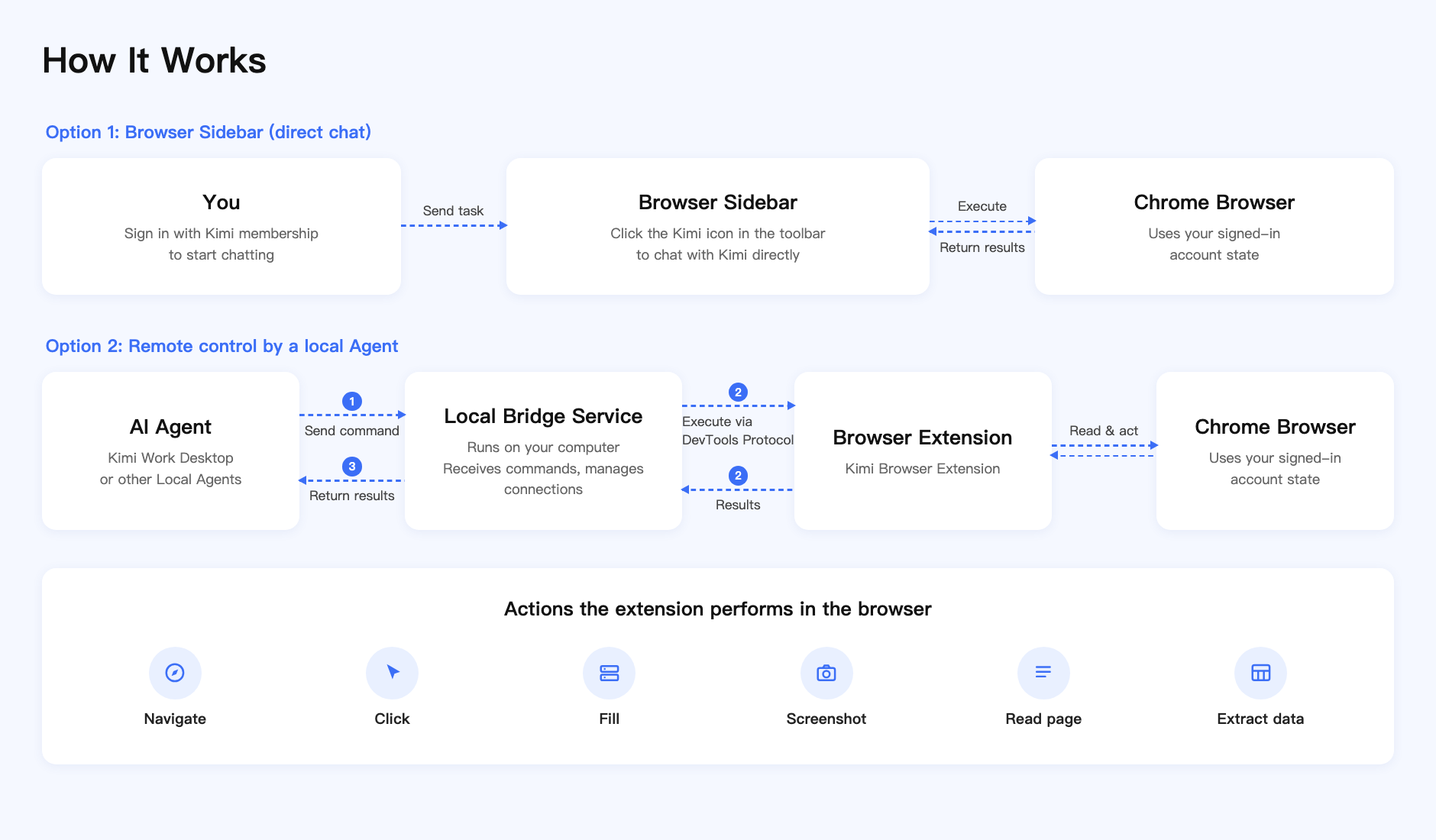Click the "Runs on your computer" line
Screen dimensions: 1436x840
(543, 447)
